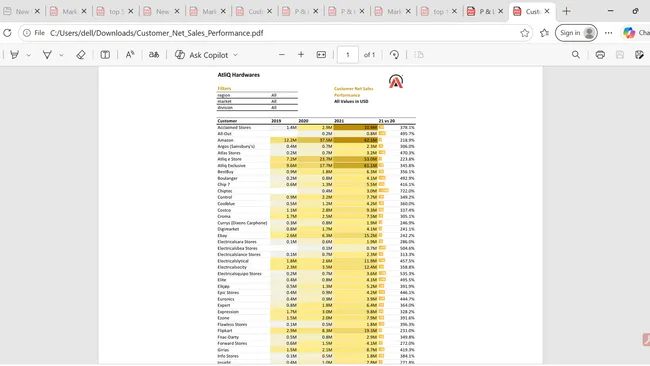Click Sign in button
The width and height of the screenshot is (650, 366).
pos(576,33)
